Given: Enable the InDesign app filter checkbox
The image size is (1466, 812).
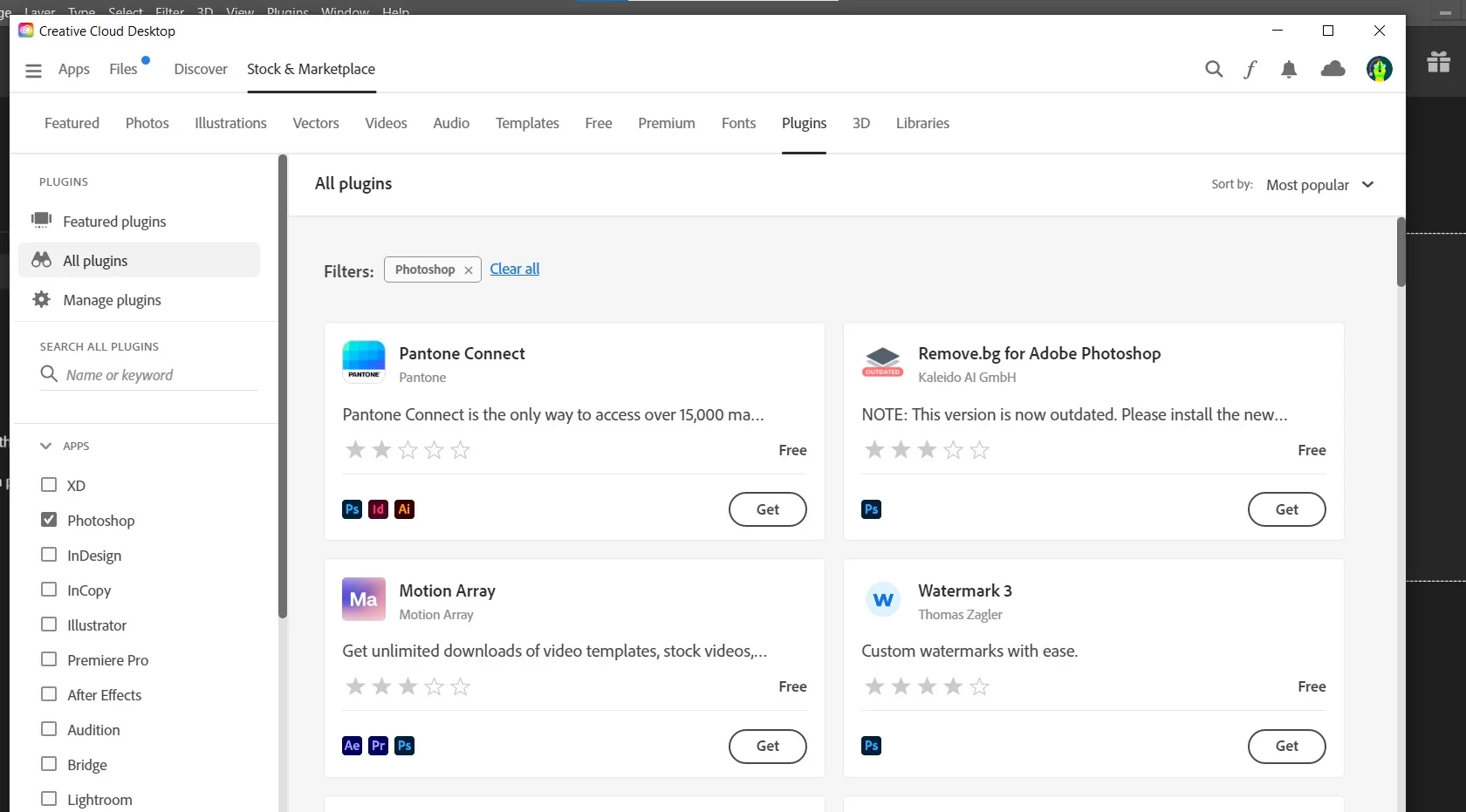Looking at the screenshot, I should (x=49, y=555).
